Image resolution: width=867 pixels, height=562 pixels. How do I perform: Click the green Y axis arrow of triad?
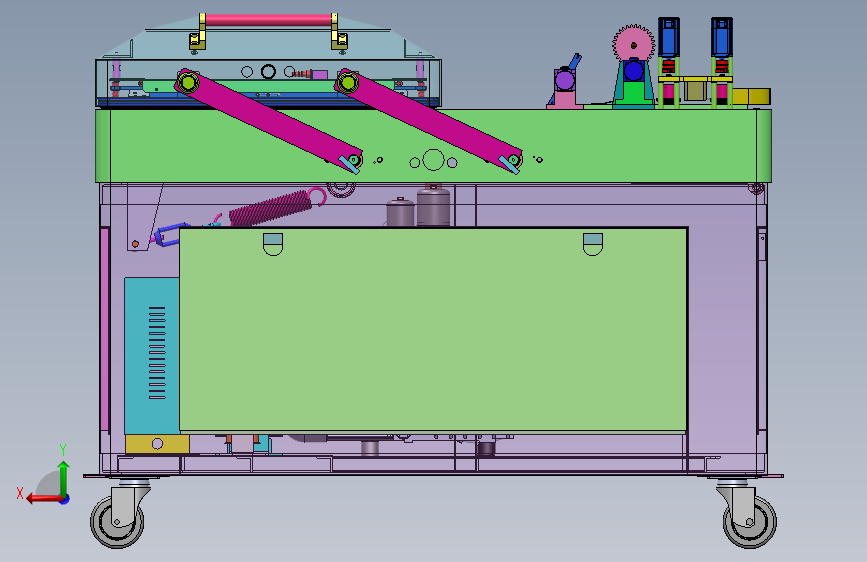point(64,478)
